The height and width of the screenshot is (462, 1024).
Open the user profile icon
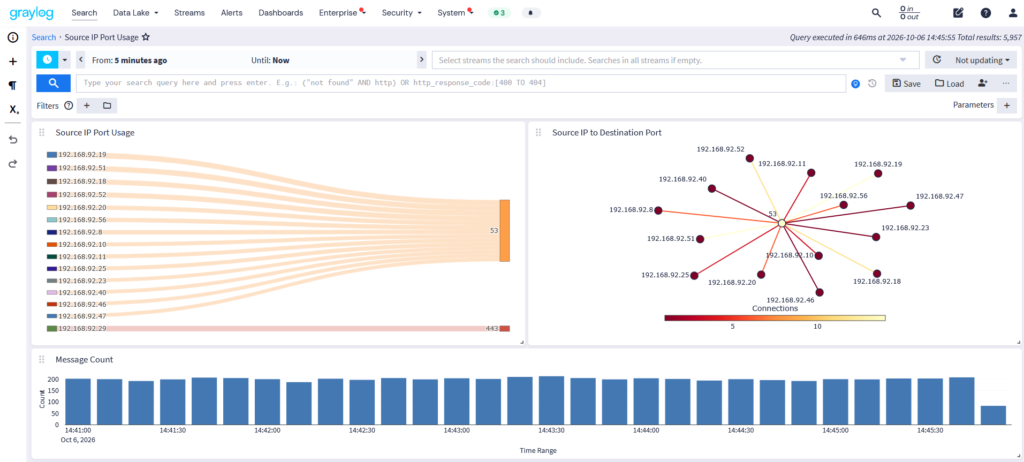pos(1014,12)
